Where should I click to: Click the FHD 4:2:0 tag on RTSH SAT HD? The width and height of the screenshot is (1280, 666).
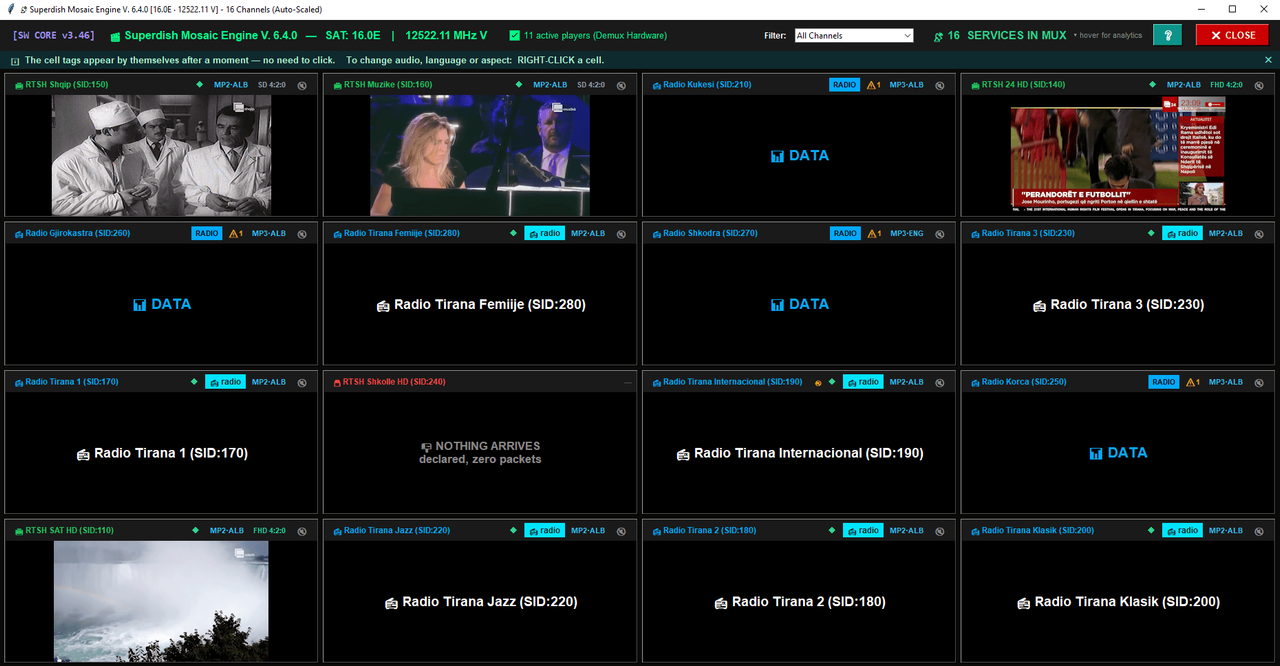click(270, 531)
